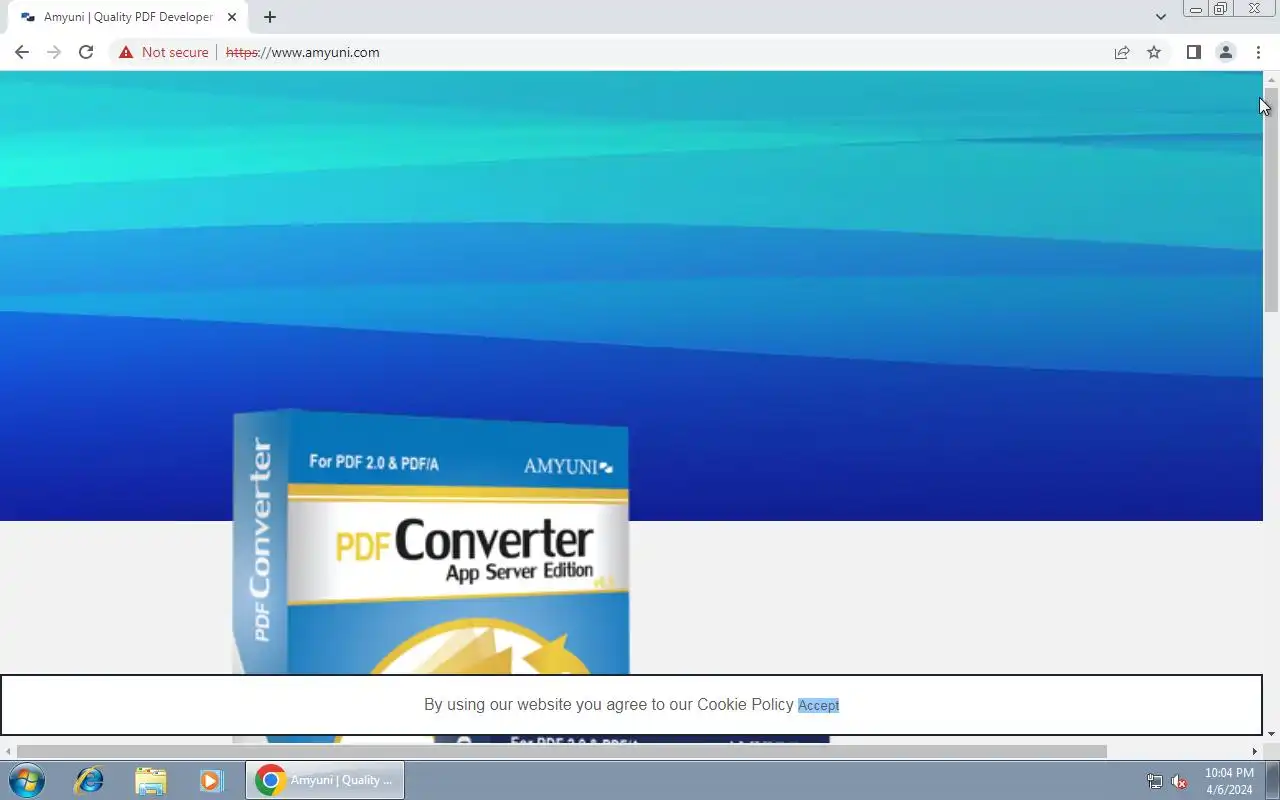1280x800 pixels.
Task: Expand the tab search dropdown
Action: [1160, 17]
